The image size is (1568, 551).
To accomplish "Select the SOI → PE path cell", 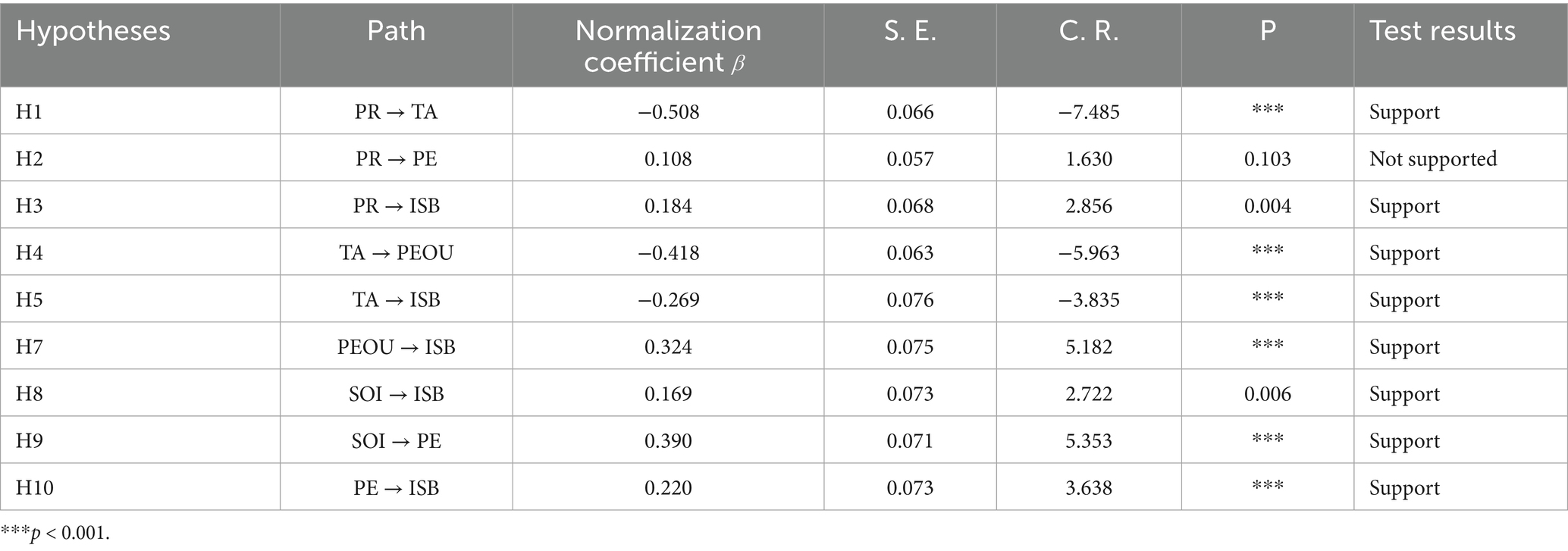I will coord(396,441).
